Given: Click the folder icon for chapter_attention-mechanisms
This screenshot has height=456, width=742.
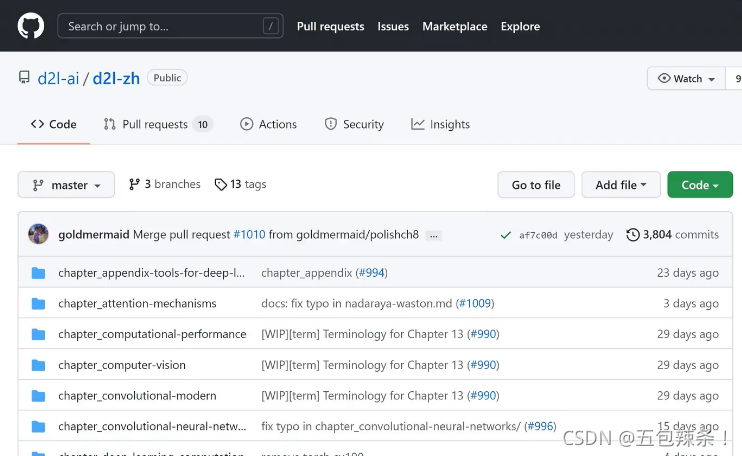Looking at the screenshot, I should pos(38,304).
